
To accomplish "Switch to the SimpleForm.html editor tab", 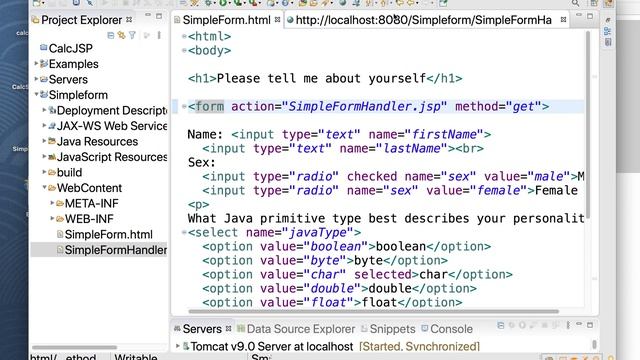I will pyautogui.click(x=226, y=20).
